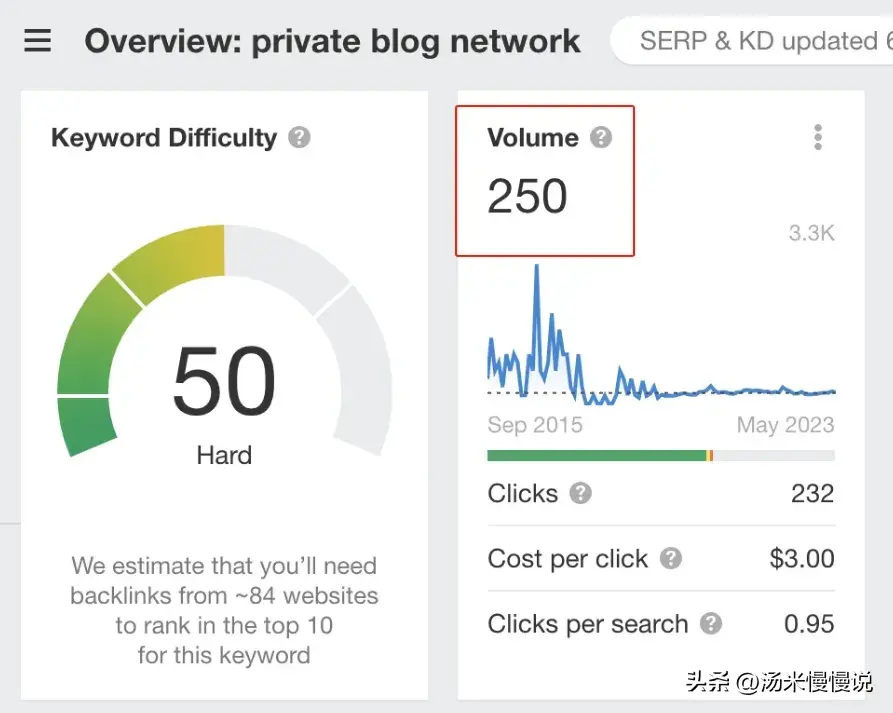Click the Volume help question mark
The width and height of the screenshot is (893, 713).
tap(600, 137)
